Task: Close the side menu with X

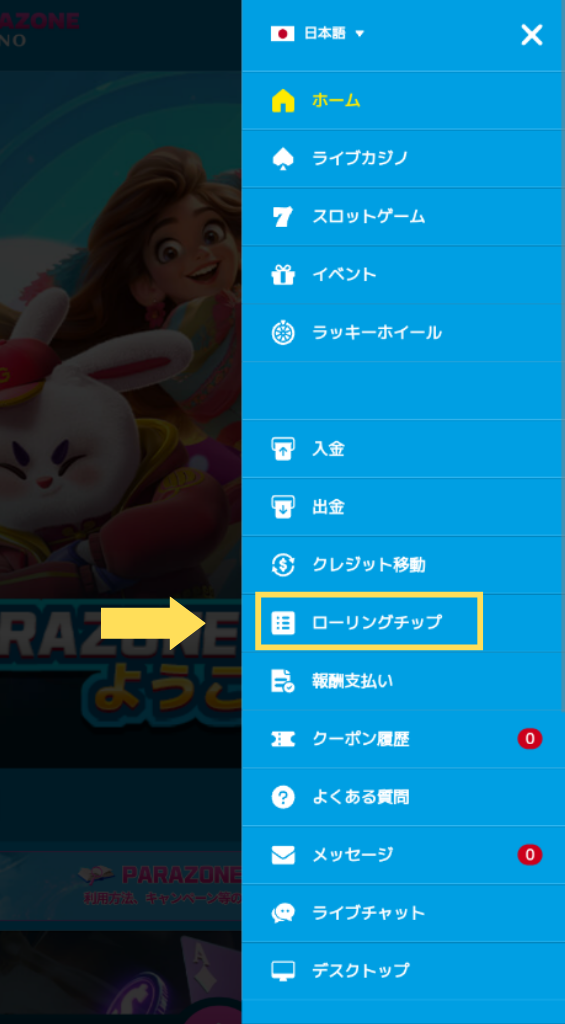Action: tap(532, 35)
